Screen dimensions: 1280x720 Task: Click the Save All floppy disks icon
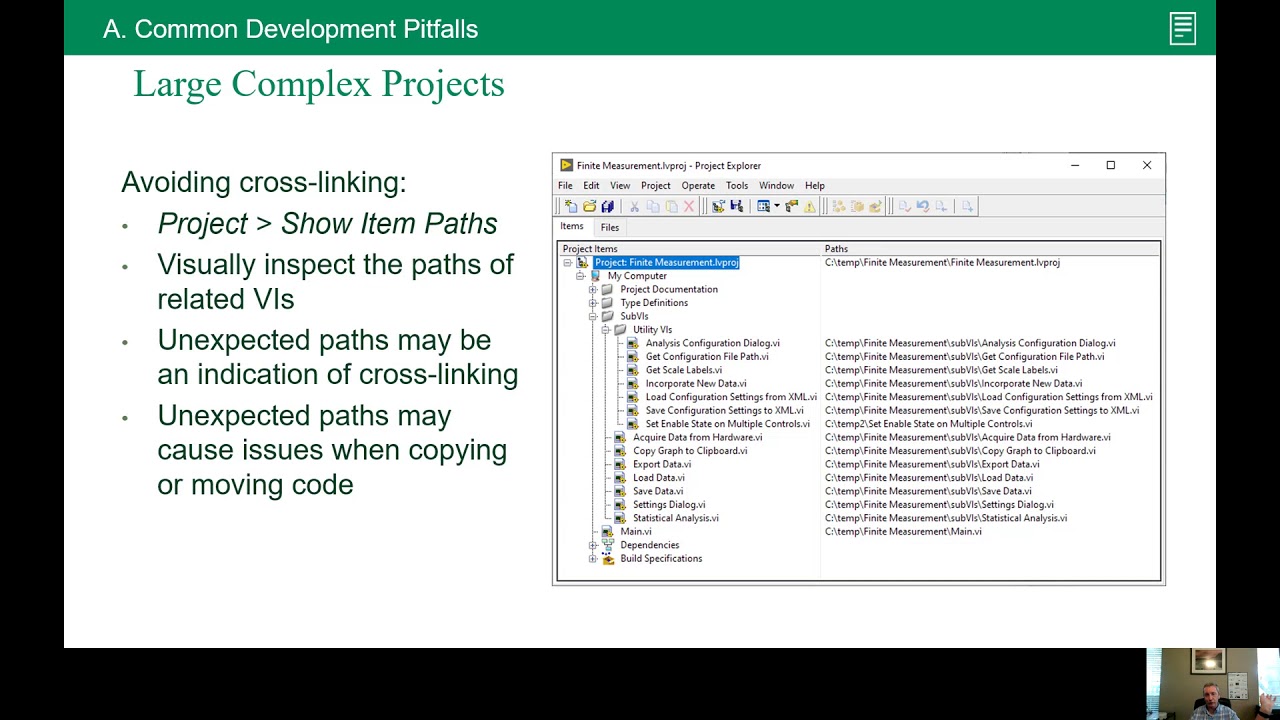607,206
